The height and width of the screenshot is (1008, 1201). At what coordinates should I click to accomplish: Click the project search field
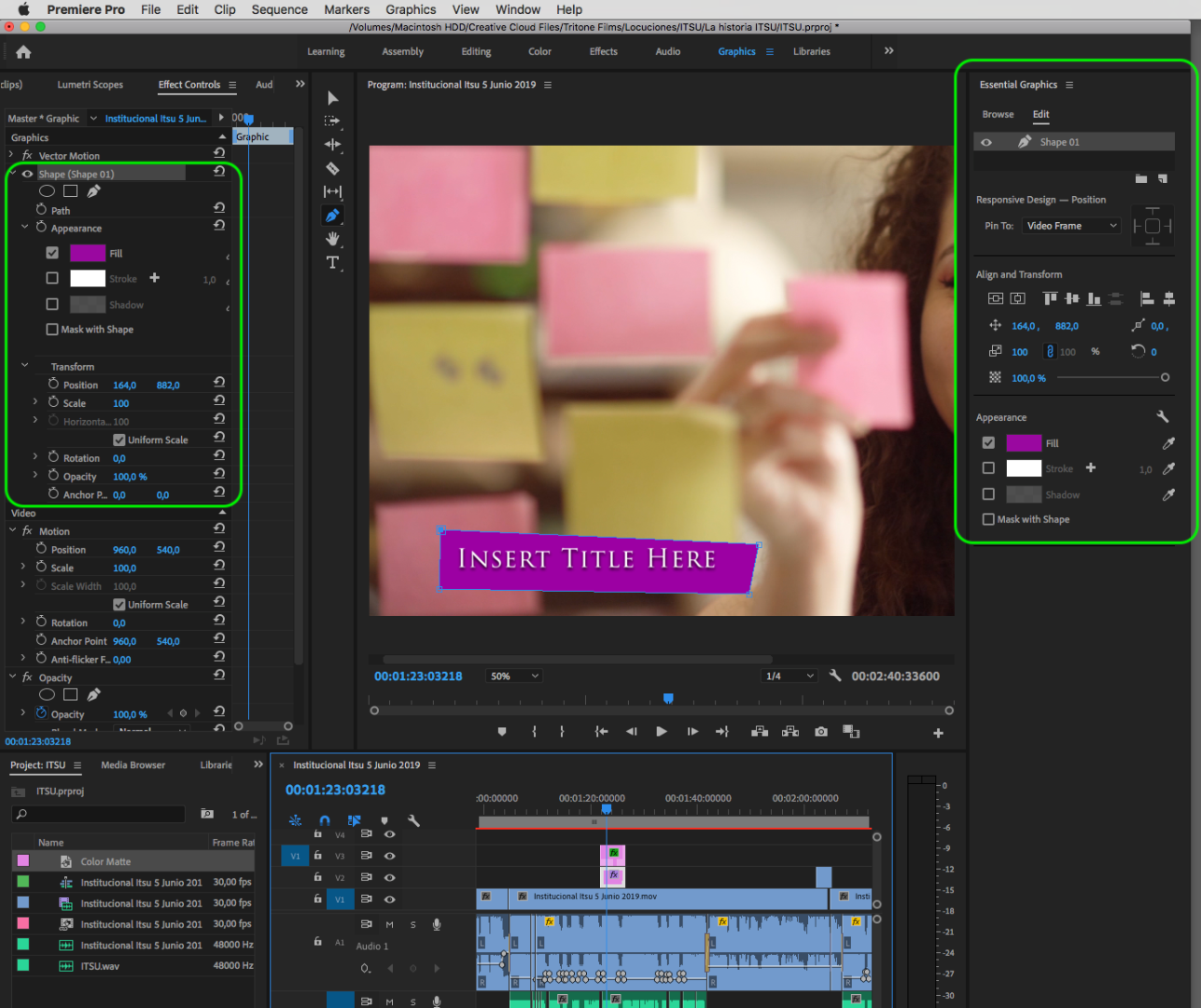click(x=99, y=814)
